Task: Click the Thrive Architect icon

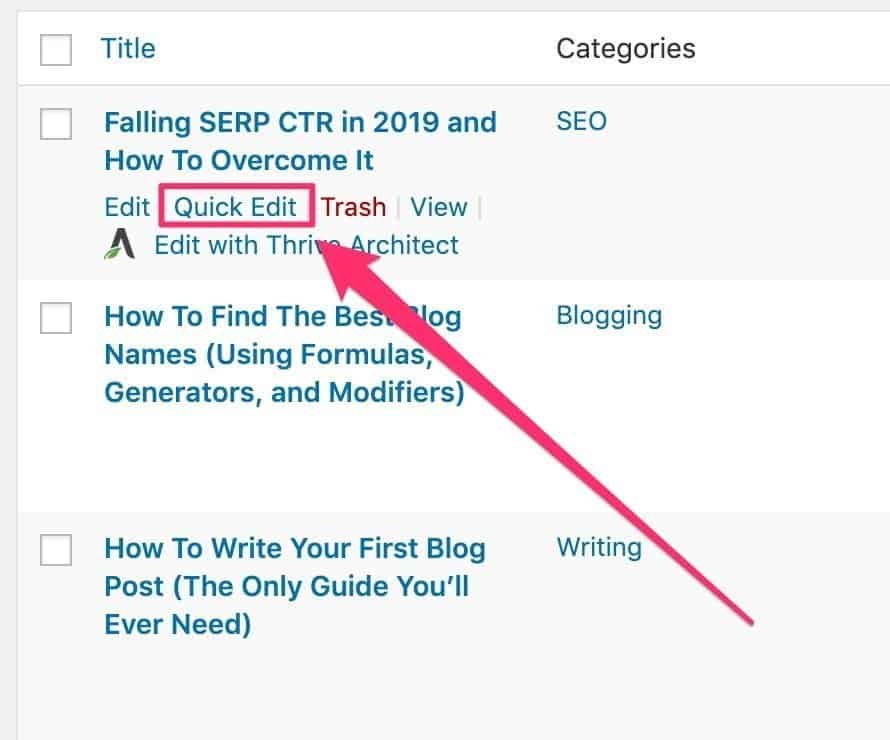Action: point(119,242)
